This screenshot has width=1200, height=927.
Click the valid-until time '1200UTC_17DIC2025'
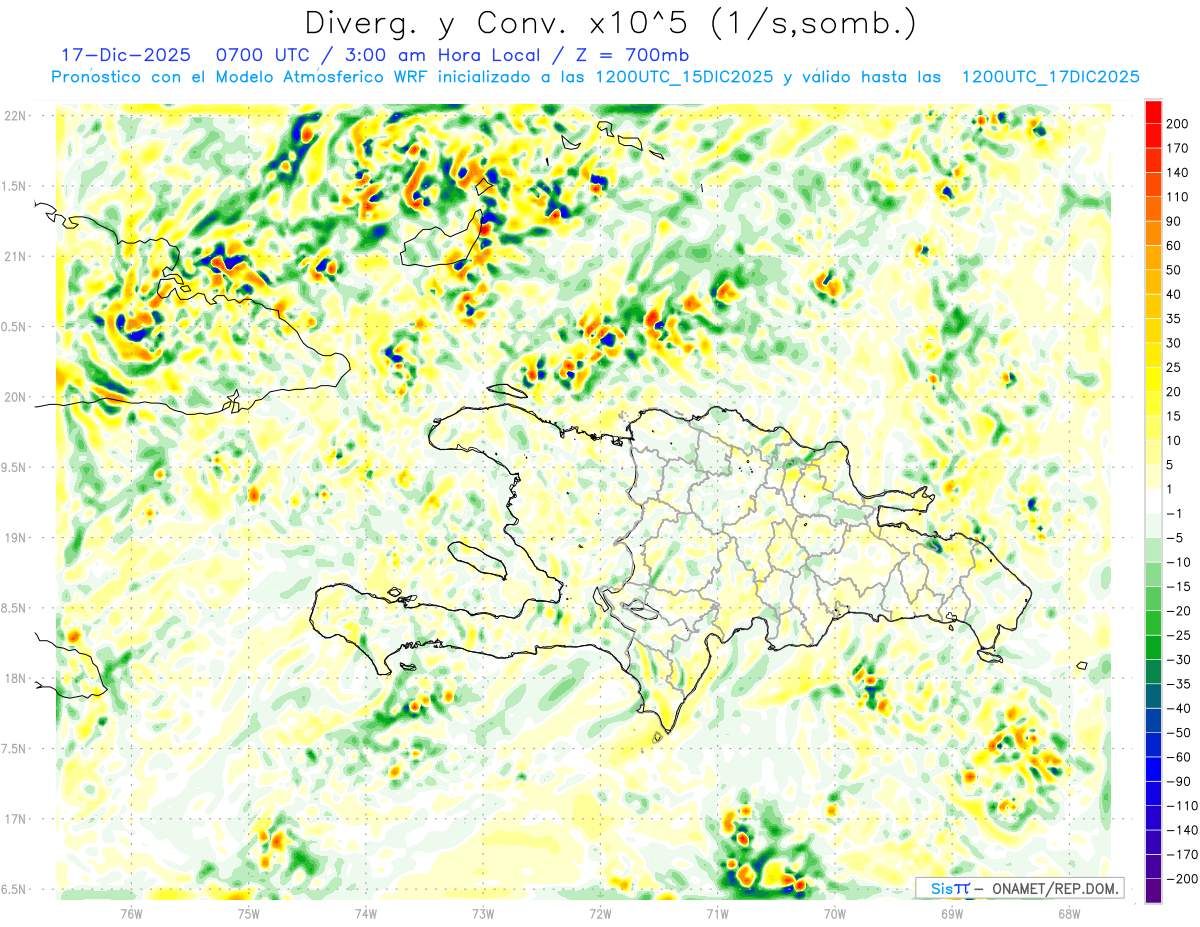tap(1050, 76)
